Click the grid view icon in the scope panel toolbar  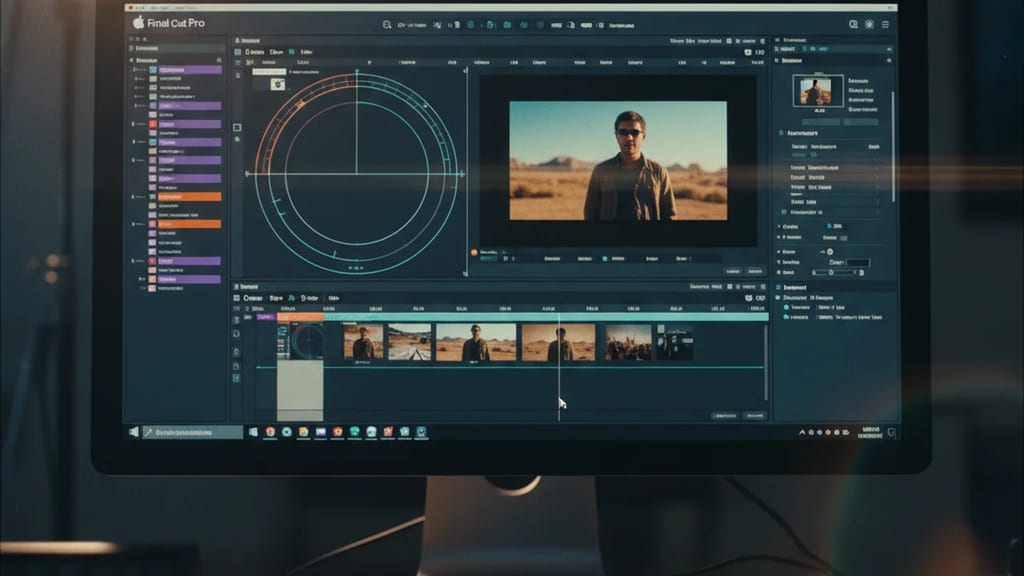[x=238, y=52]
